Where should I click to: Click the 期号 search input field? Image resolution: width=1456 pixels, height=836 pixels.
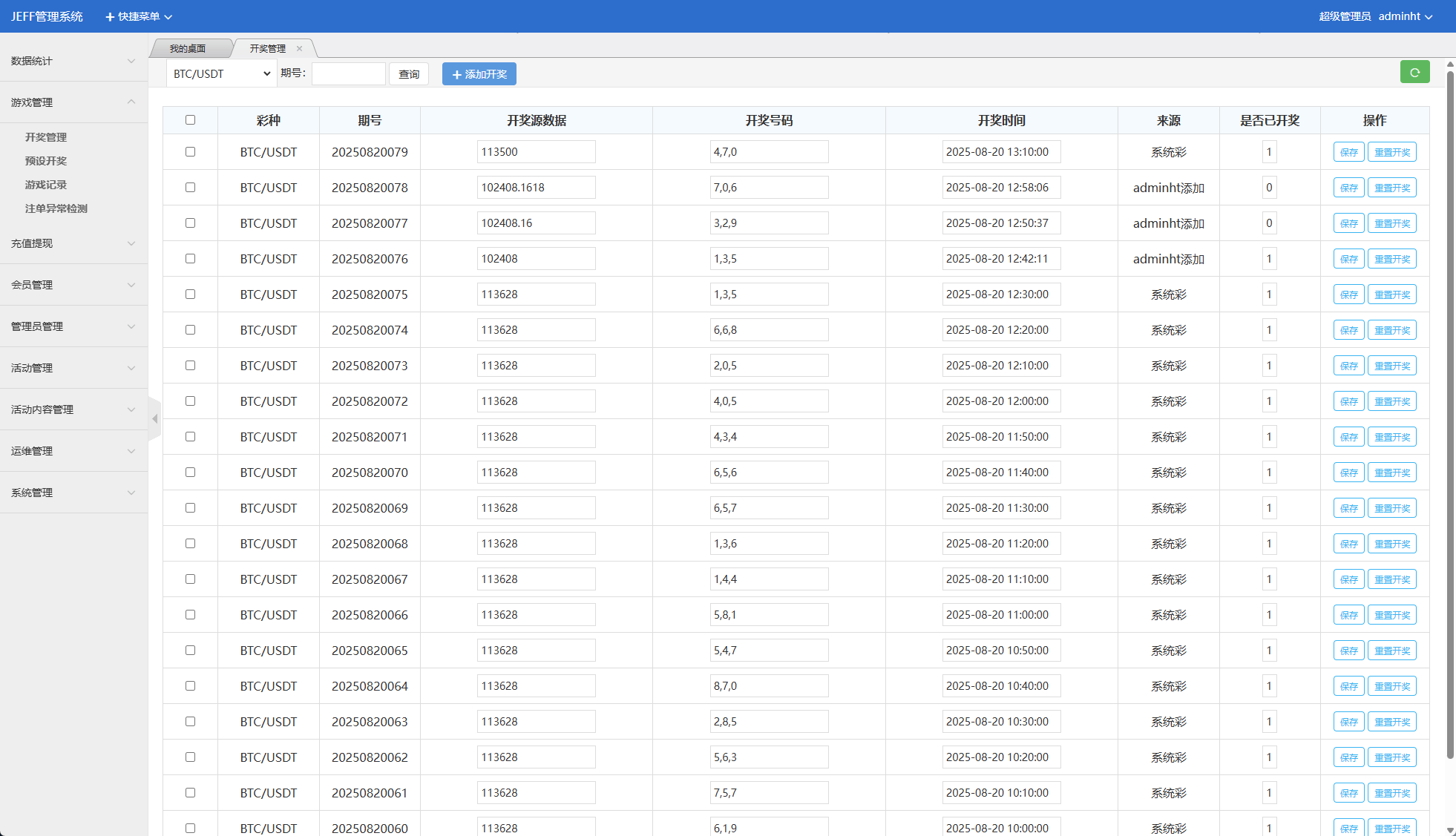pos(348,74)
